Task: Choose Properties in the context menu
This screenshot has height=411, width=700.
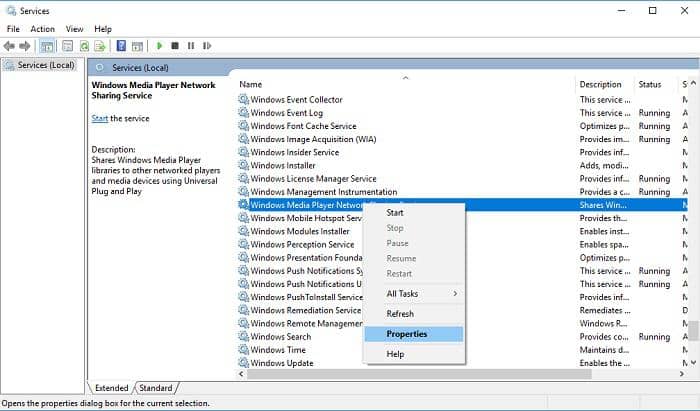Action: 414,334
